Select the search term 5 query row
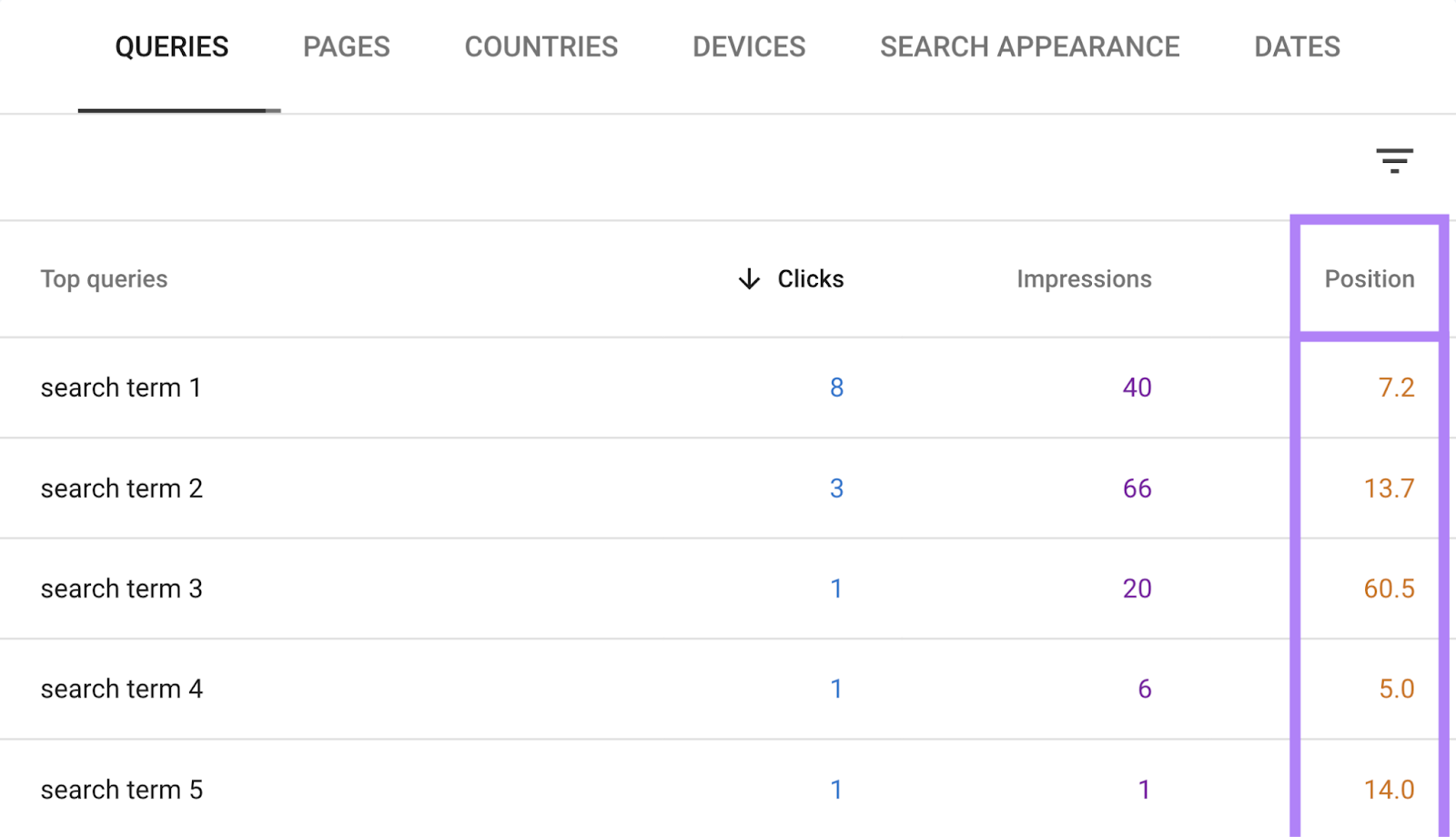This screenshot has width=1456, height=837. pos(121,790)
